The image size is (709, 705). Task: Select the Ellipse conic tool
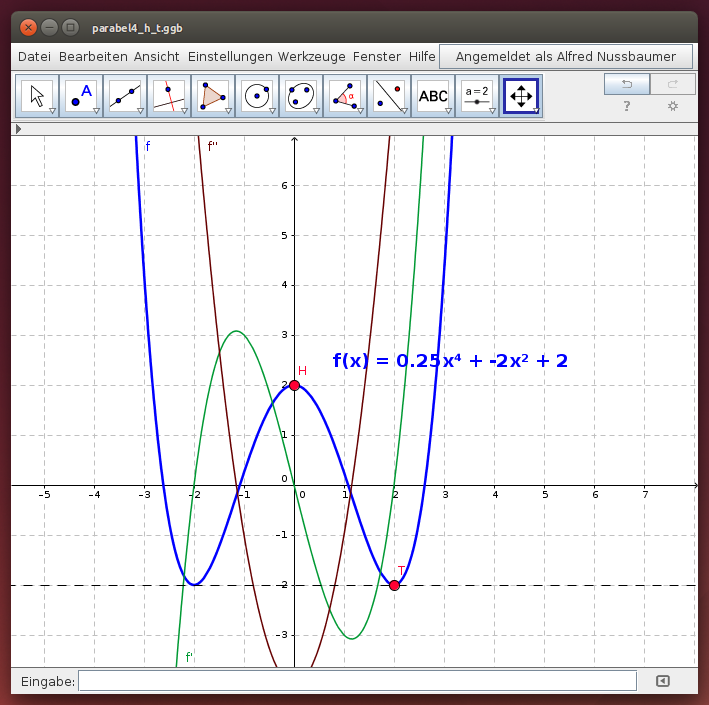click(x=301, y=96)
